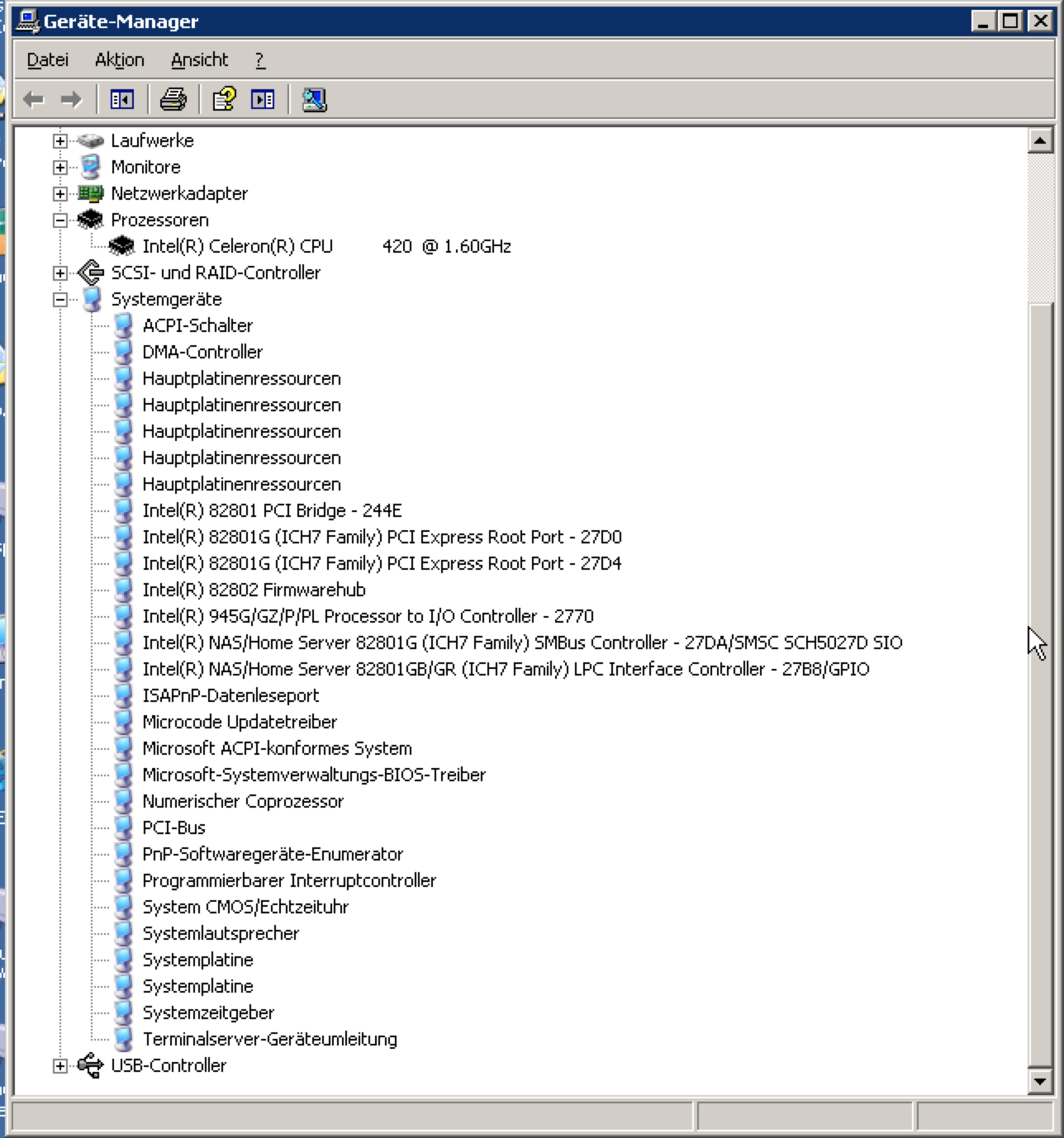Viewport: 1064px width, 1138px height.
Task: Toggle the console tree pane icon
Action: [122, 100]
